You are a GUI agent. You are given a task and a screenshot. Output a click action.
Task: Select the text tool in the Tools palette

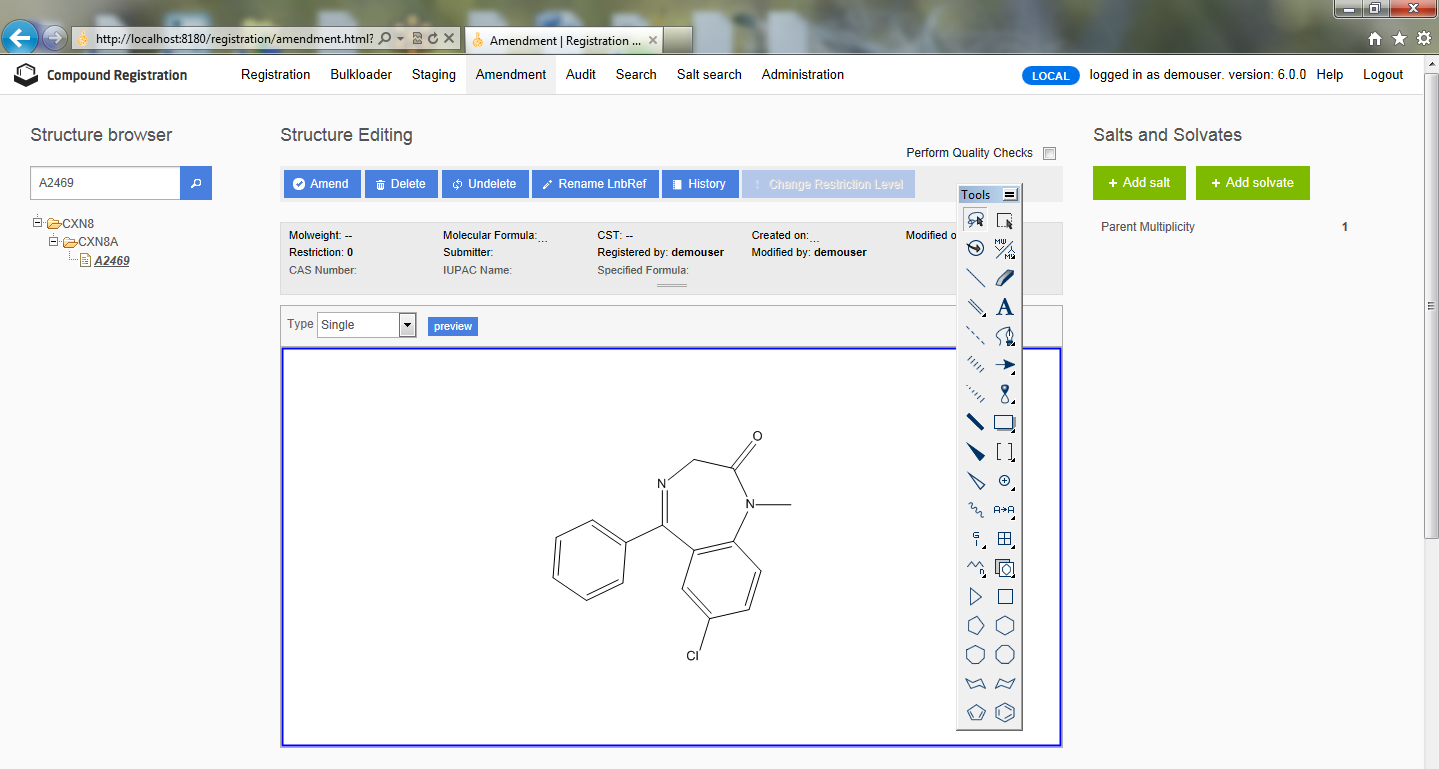point(1005,308)
